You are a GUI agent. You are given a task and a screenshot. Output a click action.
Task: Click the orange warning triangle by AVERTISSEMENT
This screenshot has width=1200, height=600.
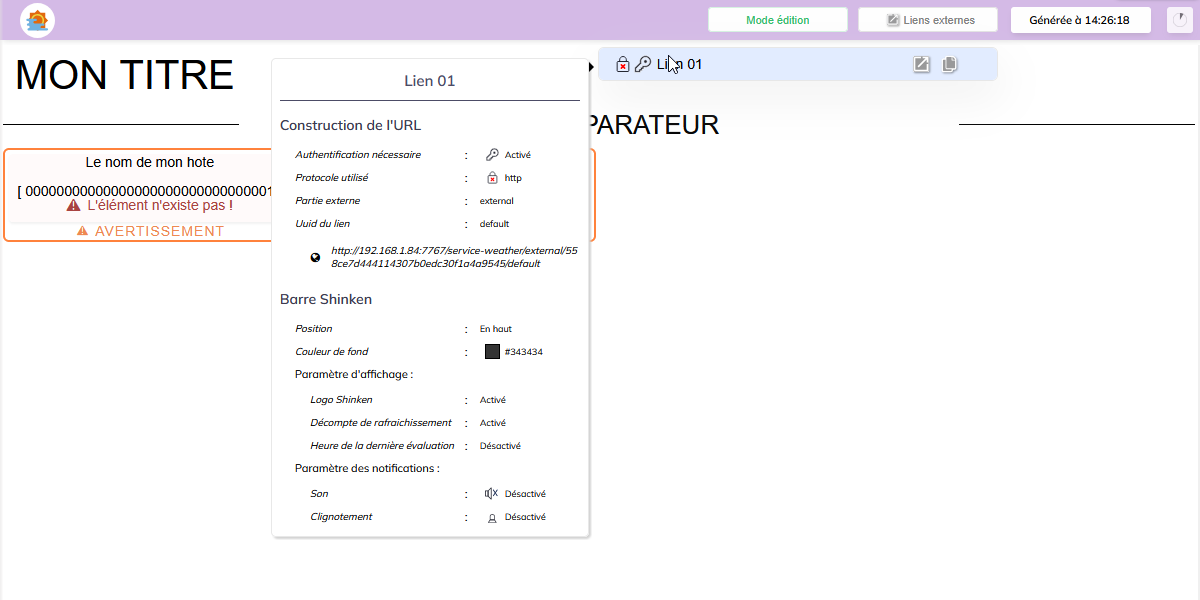[82, 231]
